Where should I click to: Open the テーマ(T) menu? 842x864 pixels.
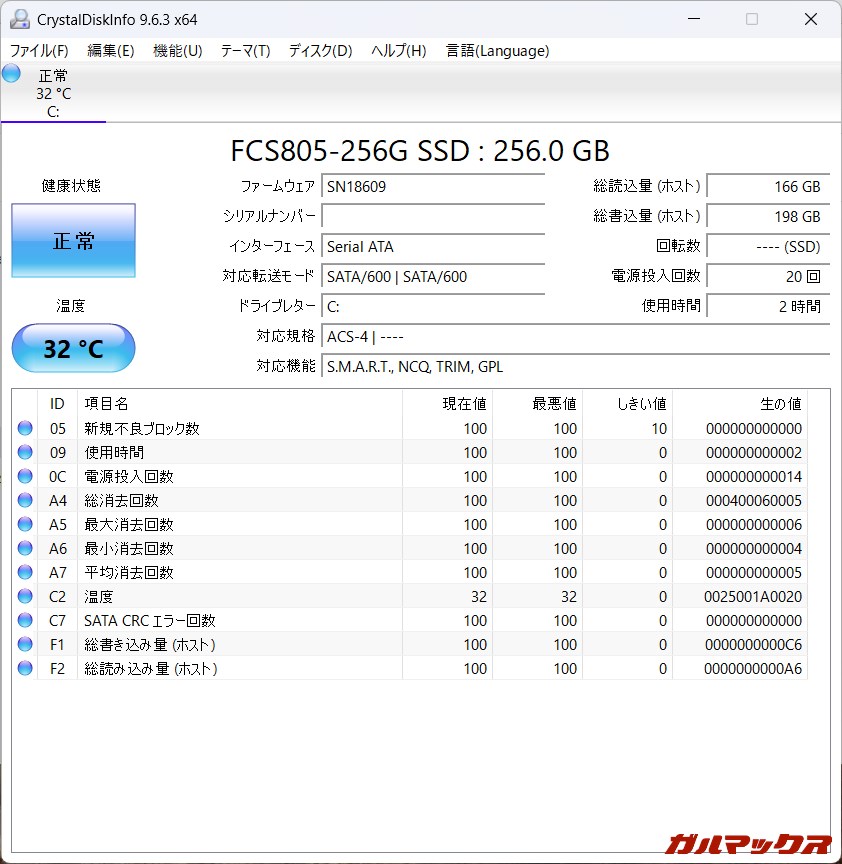(x=244, y=50)
